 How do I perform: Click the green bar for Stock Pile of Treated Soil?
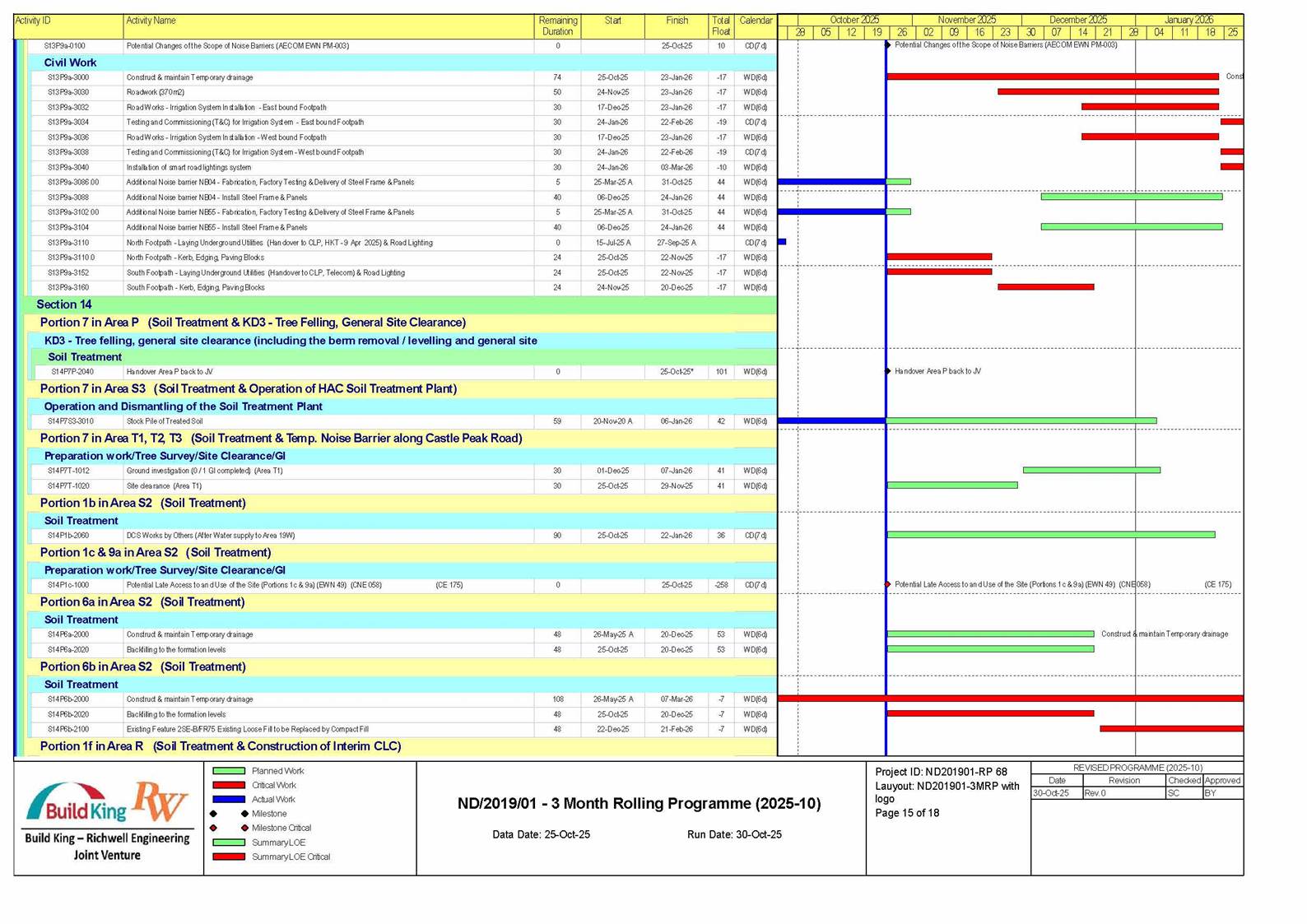click(x=1021, y=421)
